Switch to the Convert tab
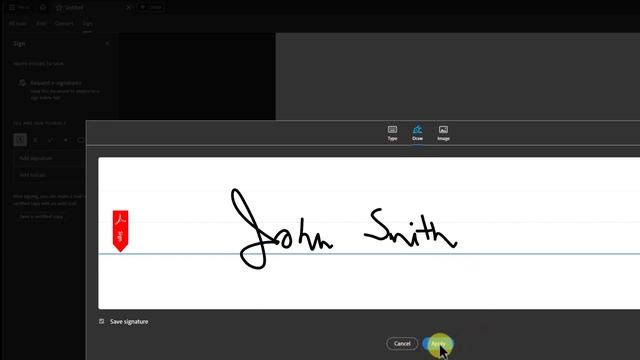Screen dimensions: 640x360 (x=64, y=24)
